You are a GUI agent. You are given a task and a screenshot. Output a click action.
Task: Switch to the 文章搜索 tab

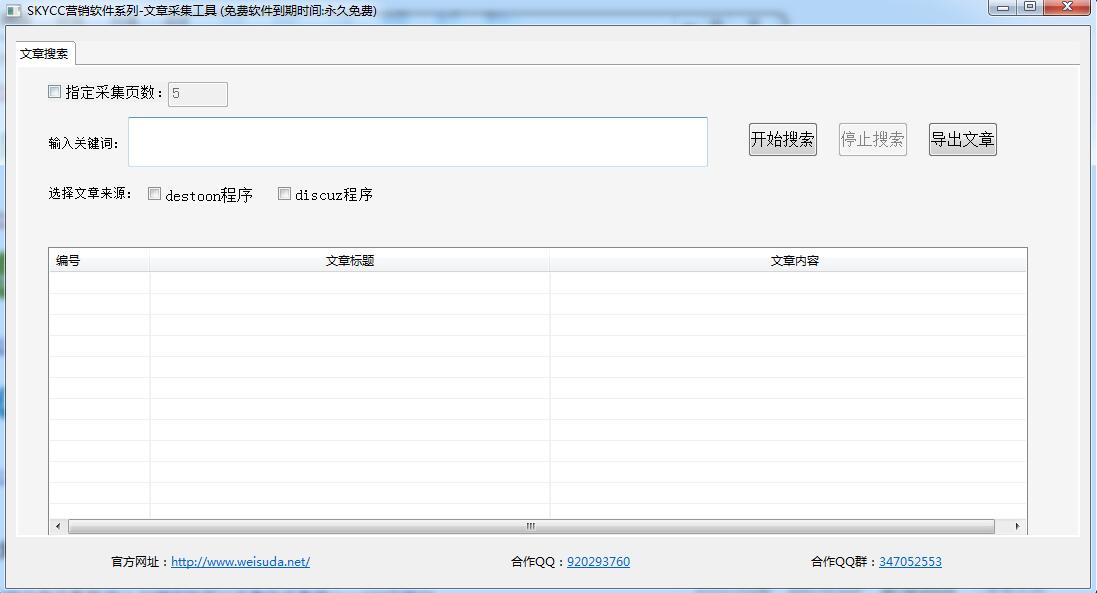[x=43, y=54]
